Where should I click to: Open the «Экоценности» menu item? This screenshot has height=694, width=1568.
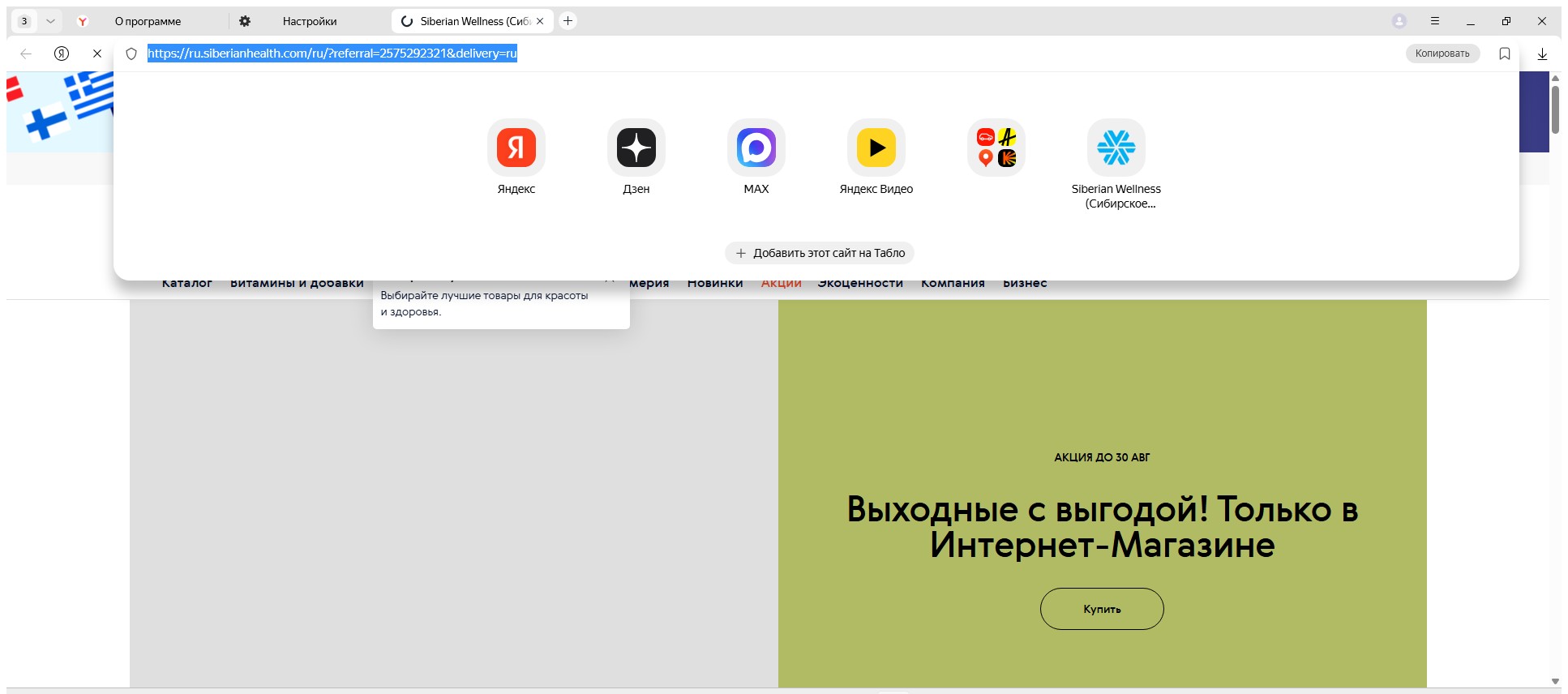point(860,283)
